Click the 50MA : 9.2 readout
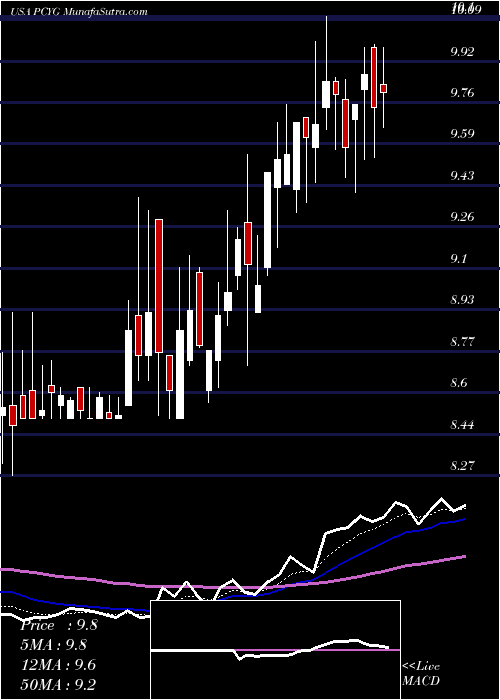Image resolution: width=500 pixels, height=700 pixels. point(58,685)
